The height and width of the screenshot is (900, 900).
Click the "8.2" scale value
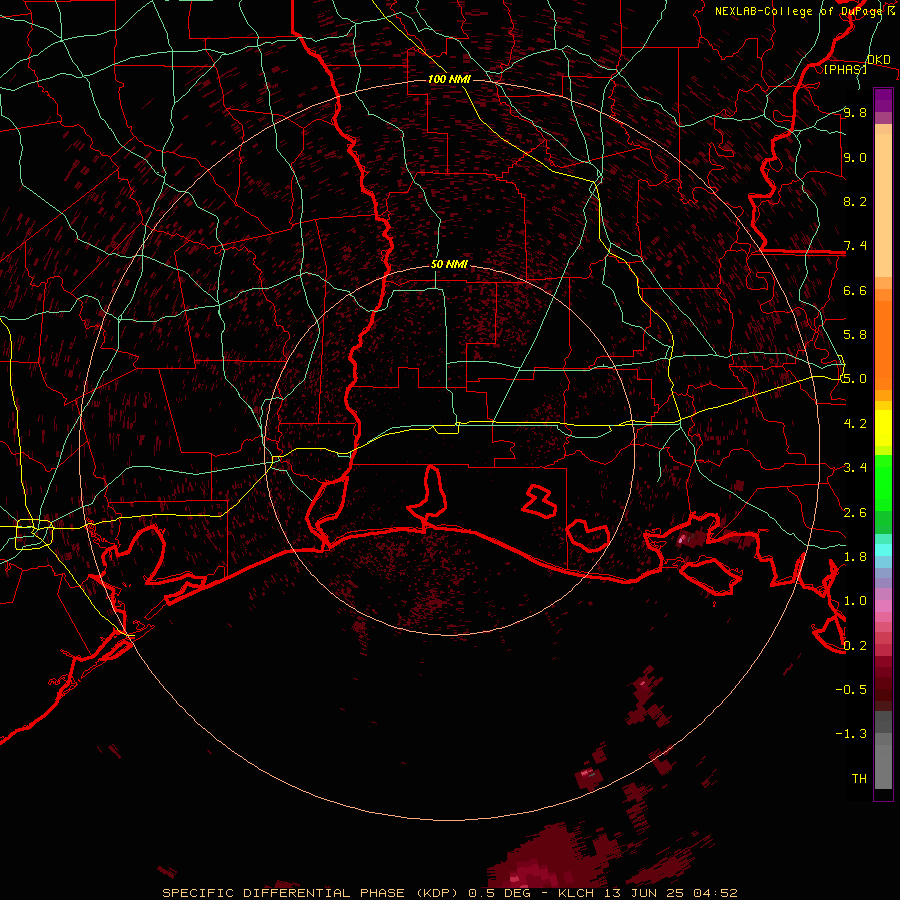pos(855,201)
